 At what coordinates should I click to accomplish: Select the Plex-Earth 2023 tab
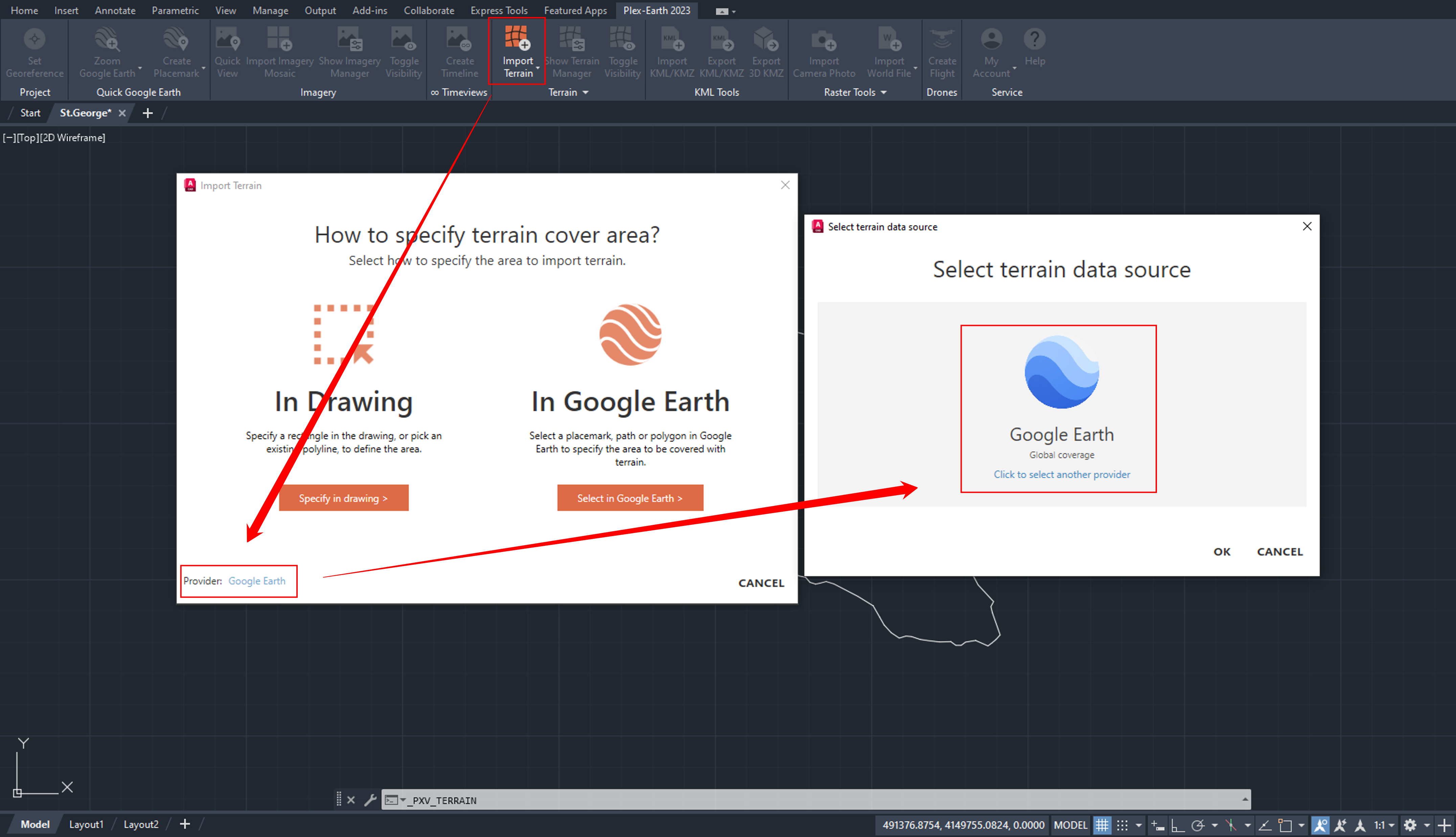[657, 10]
